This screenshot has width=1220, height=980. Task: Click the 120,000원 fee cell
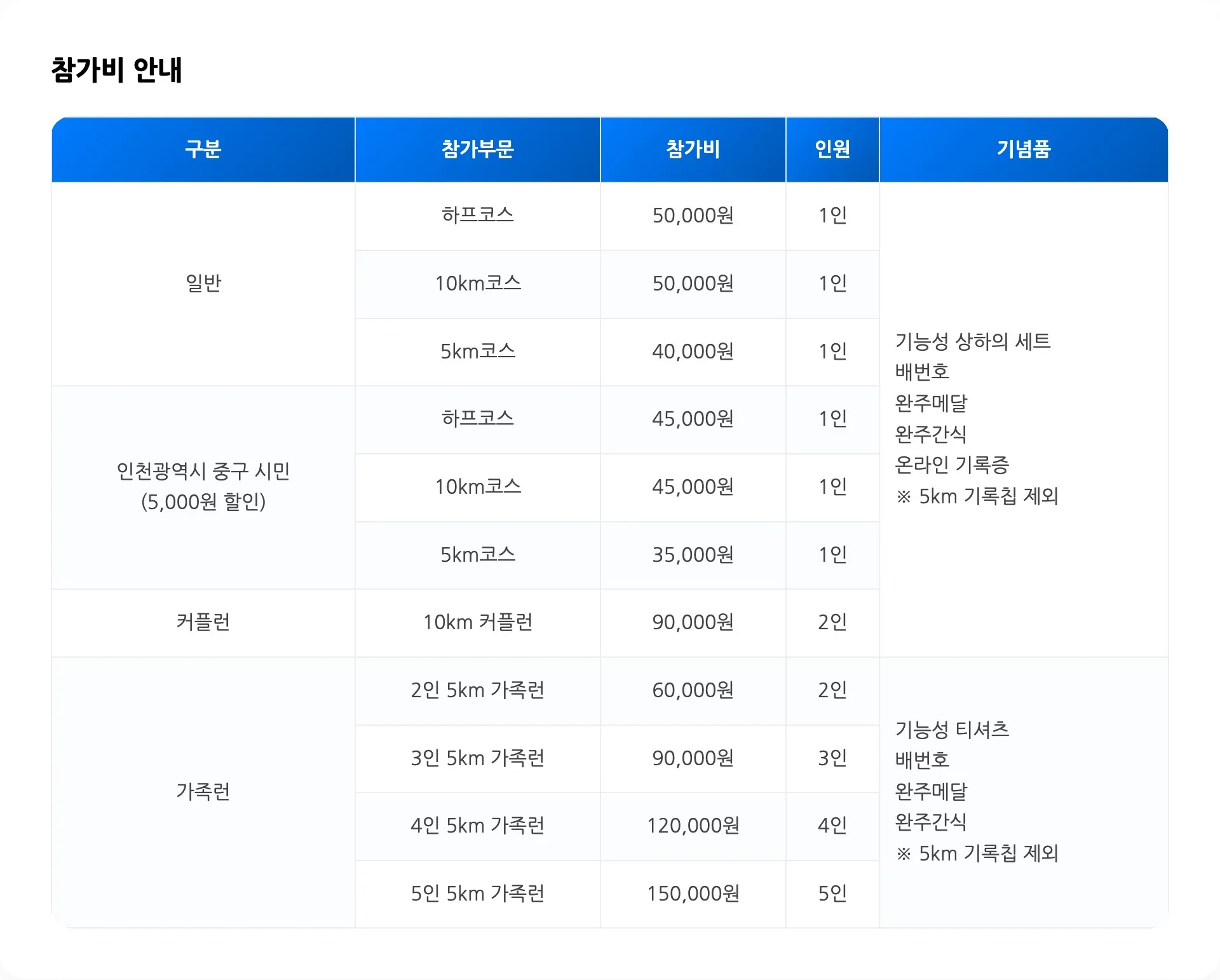(x=693, y=826)
